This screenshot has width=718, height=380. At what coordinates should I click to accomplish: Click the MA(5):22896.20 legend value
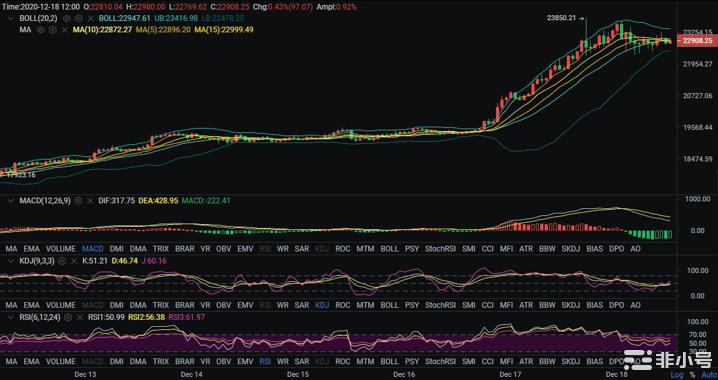click(163, 30)
